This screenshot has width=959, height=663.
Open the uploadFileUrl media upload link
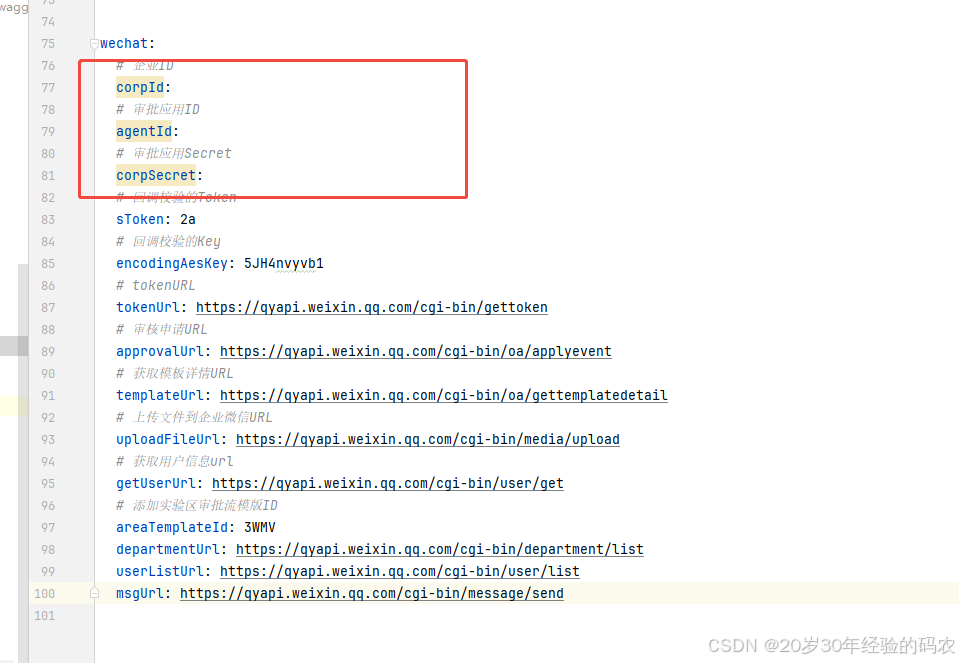(428, 440)
